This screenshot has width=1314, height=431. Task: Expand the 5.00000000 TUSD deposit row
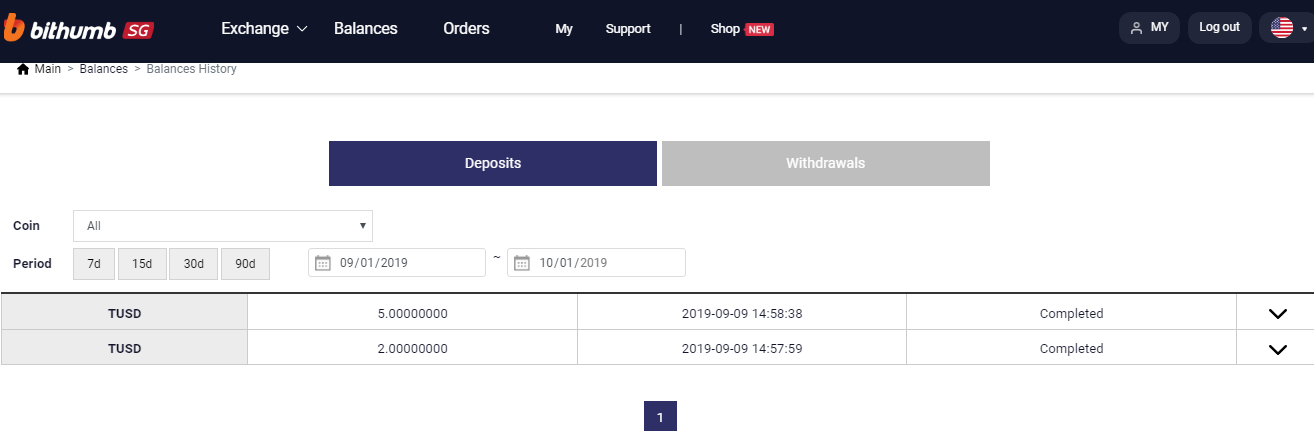pos(1277,313)
